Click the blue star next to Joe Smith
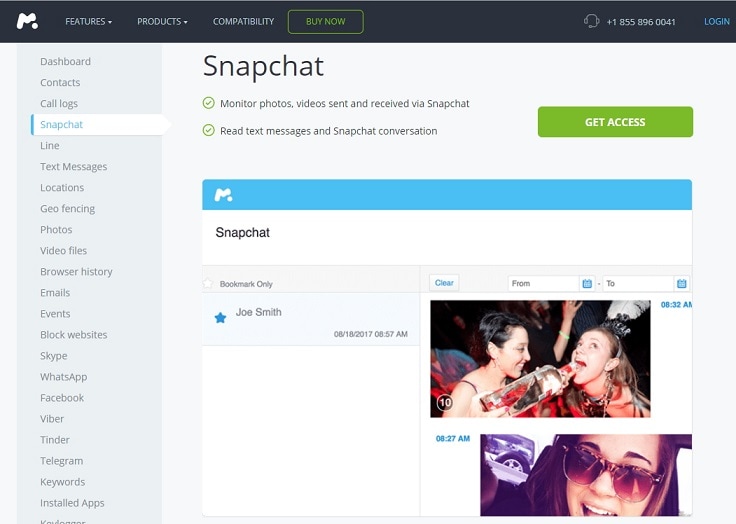 (220, 318)
